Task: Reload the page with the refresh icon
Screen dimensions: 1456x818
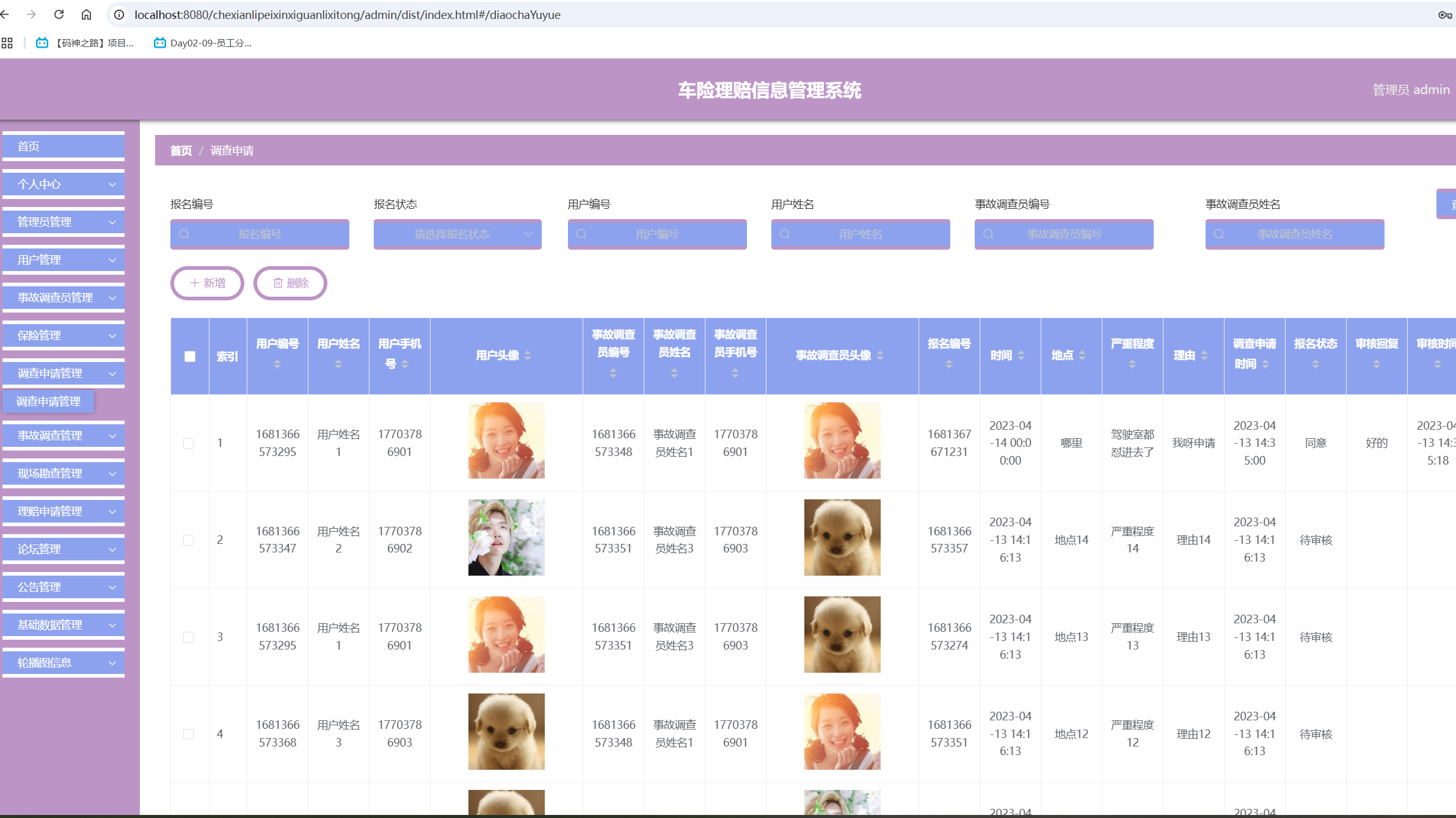Action: click(59, 14)
